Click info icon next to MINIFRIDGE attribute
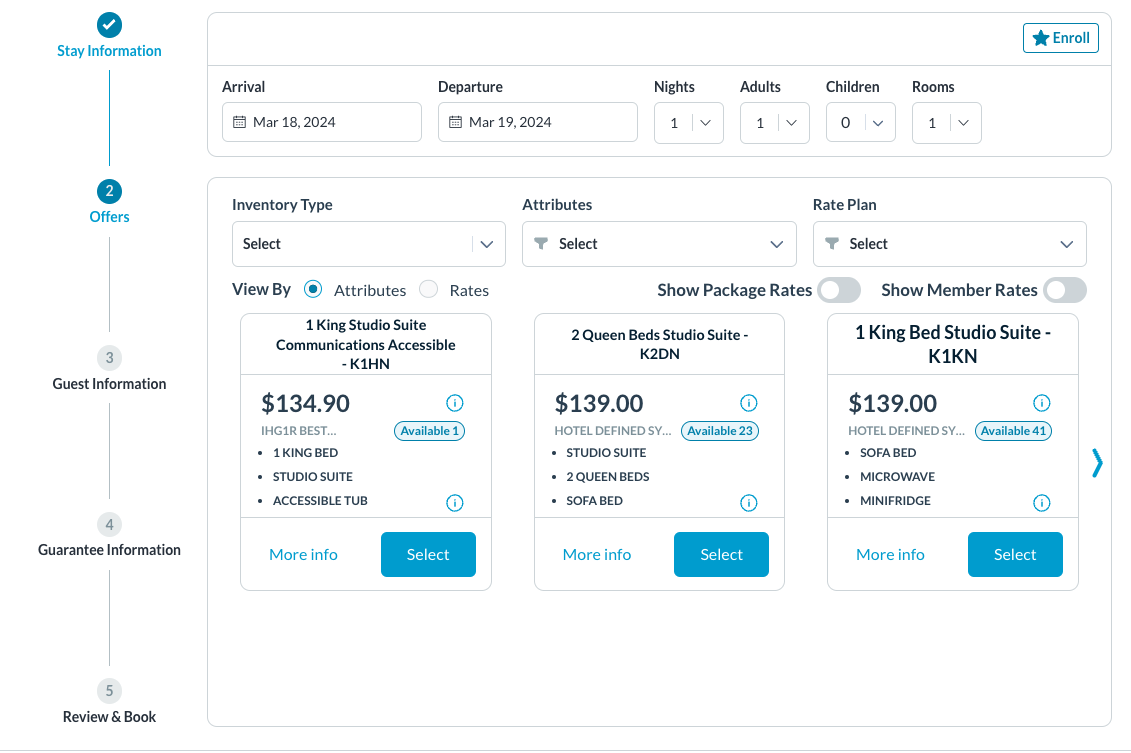The width and height of the screenshot is (1131, 753). (x=1041, y=503)
